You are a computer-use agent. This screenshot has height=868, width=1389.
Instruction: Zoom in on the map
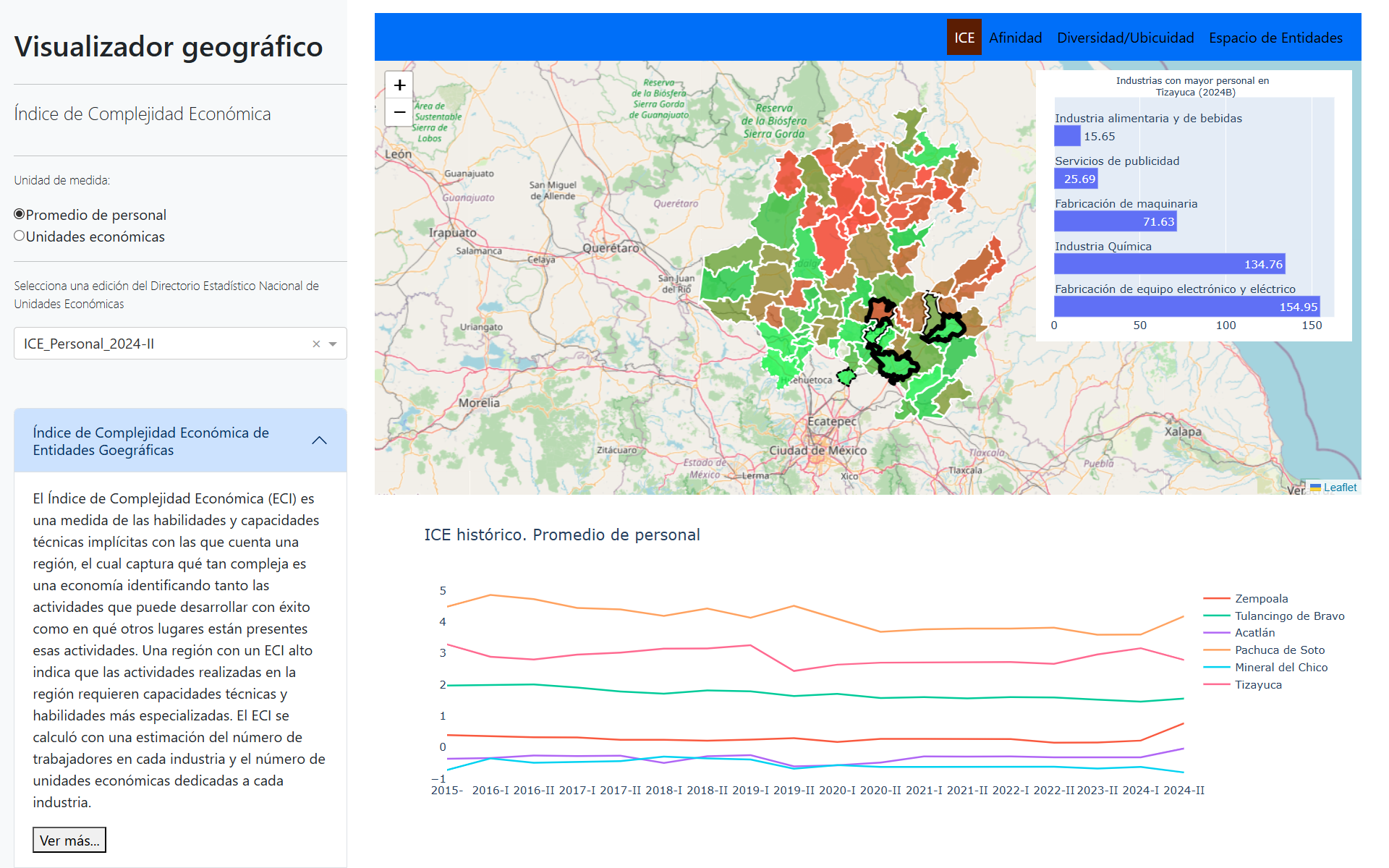click(x=399, y=85)
